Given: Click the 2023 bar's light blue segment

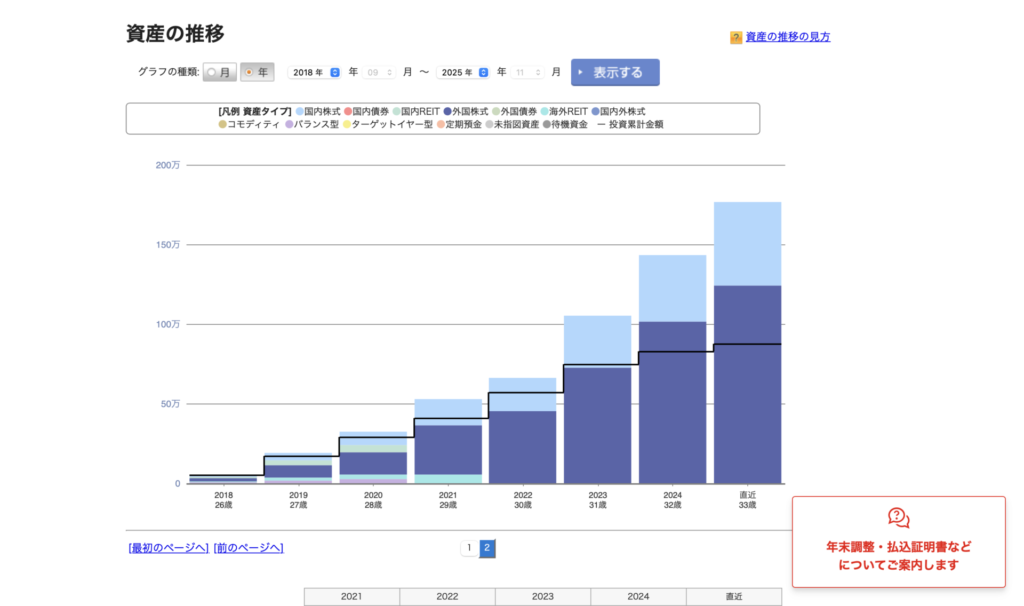Looking at the screenshot, I should coord(597,340).
